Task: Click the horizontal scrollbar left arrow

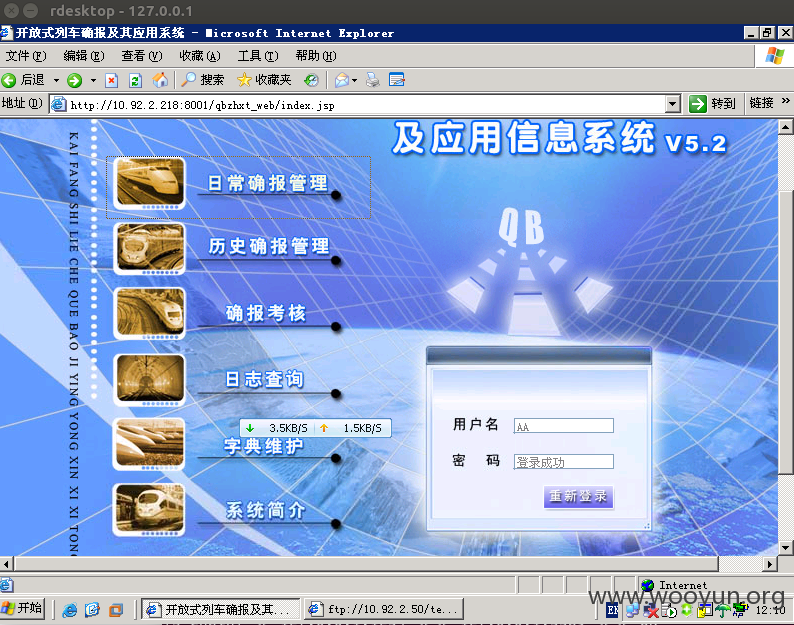Action: pos(7,564)
